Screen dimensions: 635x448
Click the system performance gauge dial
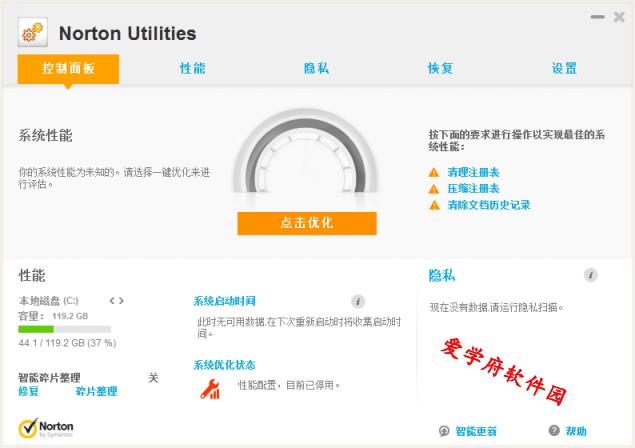click(x=307, y=152)
